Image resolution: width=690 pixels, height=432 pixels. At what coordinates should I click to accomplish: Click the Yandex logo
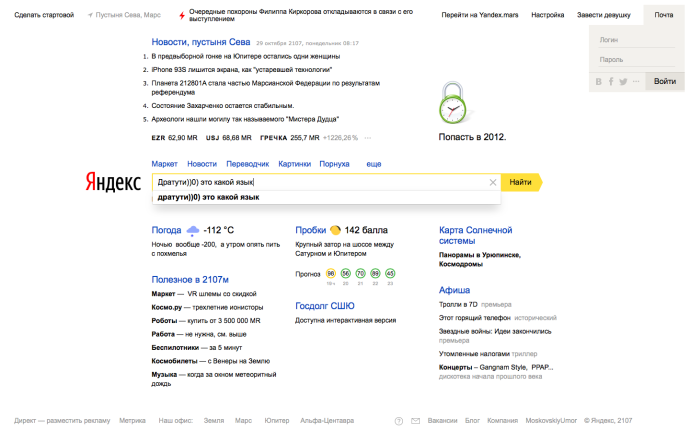[112, 183]
